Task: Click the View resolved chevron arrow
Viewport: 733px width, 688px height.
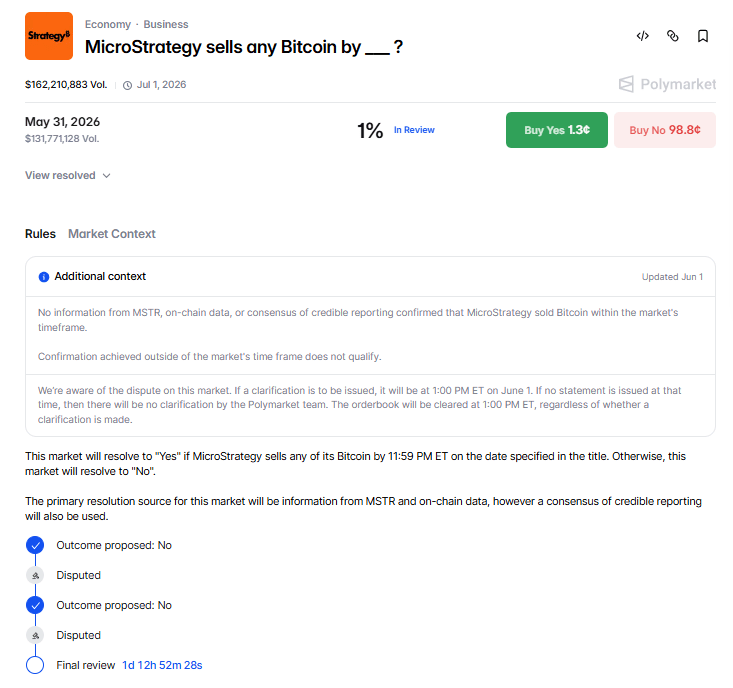Action: tap(107, 176)
